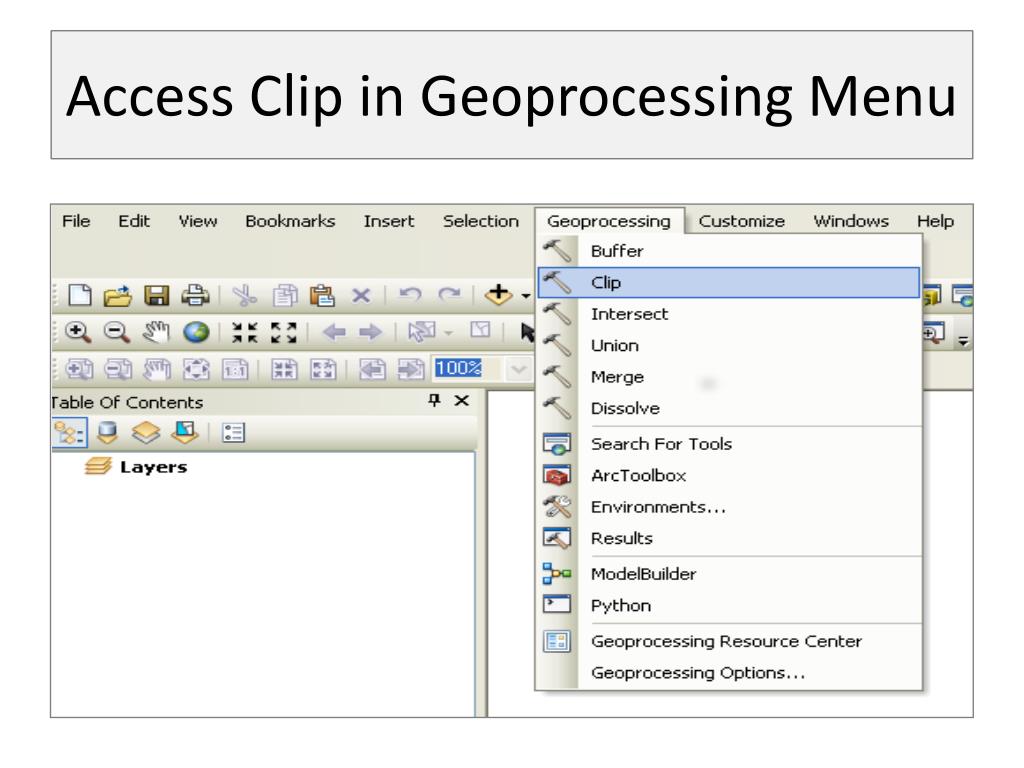Screen dimensions: 1024x768
Task: Open the View menu
Action: click(198, 221)
